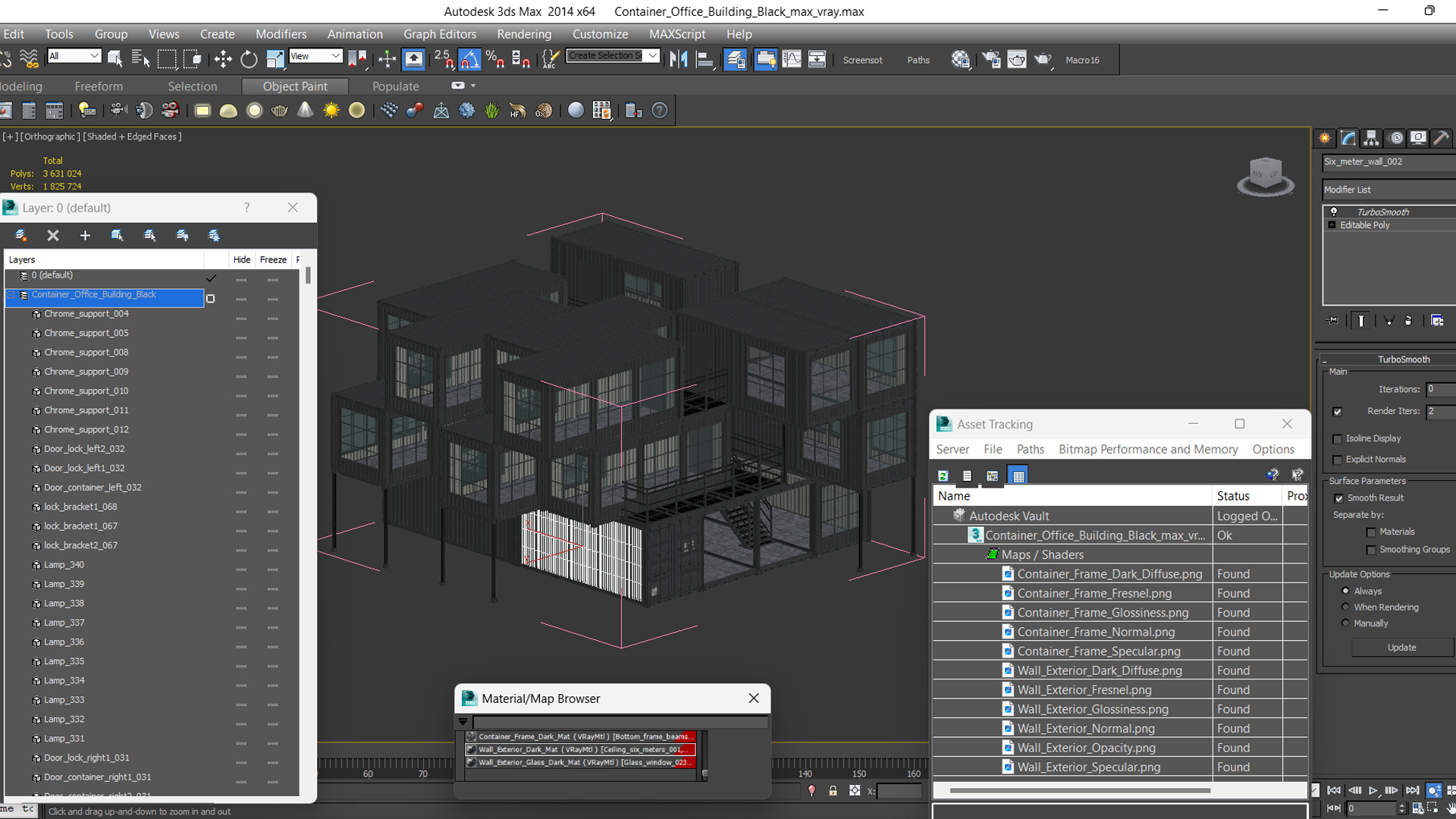Click timeline marker at frame 70
The width and height of the screenshot is (1456, 819).
[423, 774]
